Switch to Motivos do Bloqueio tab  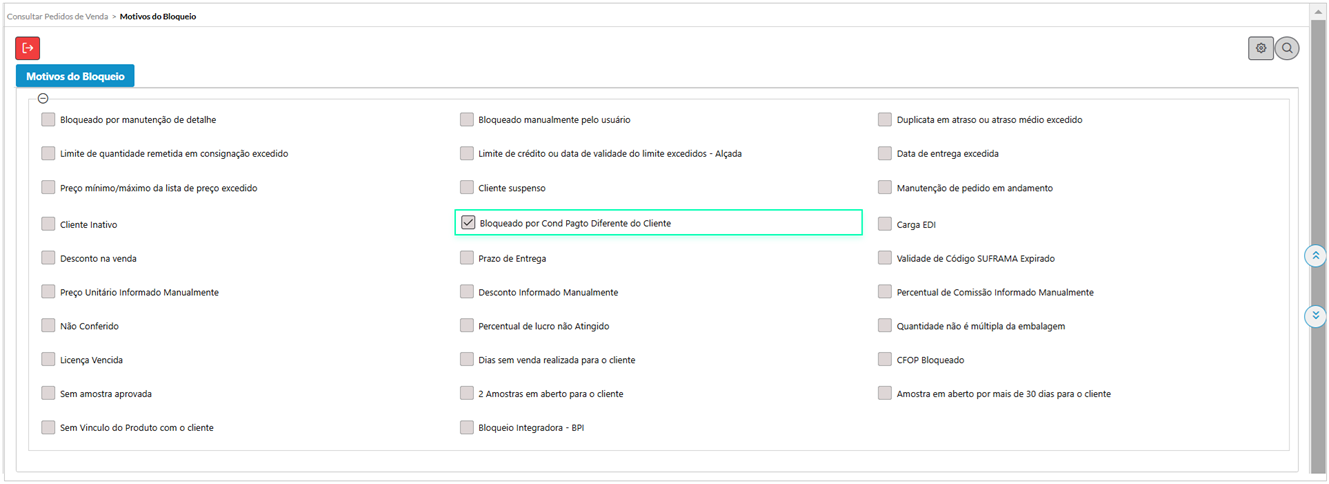click(75, 76)
